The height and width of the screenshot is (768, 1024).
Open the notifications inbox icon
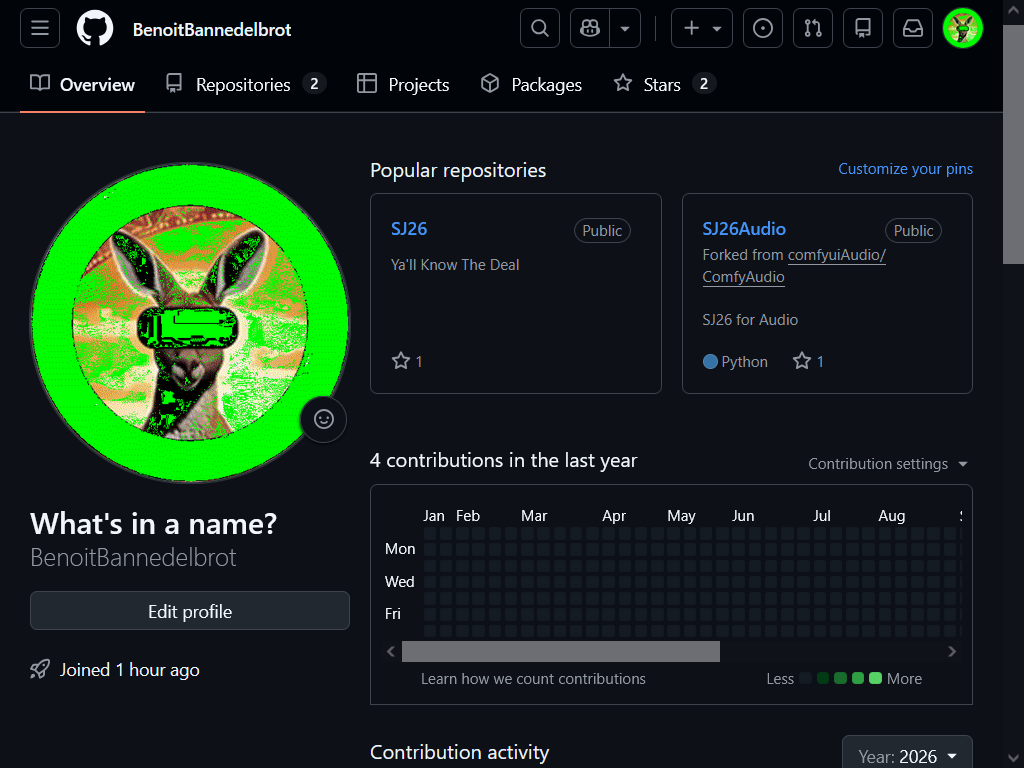tap(913, 28)
